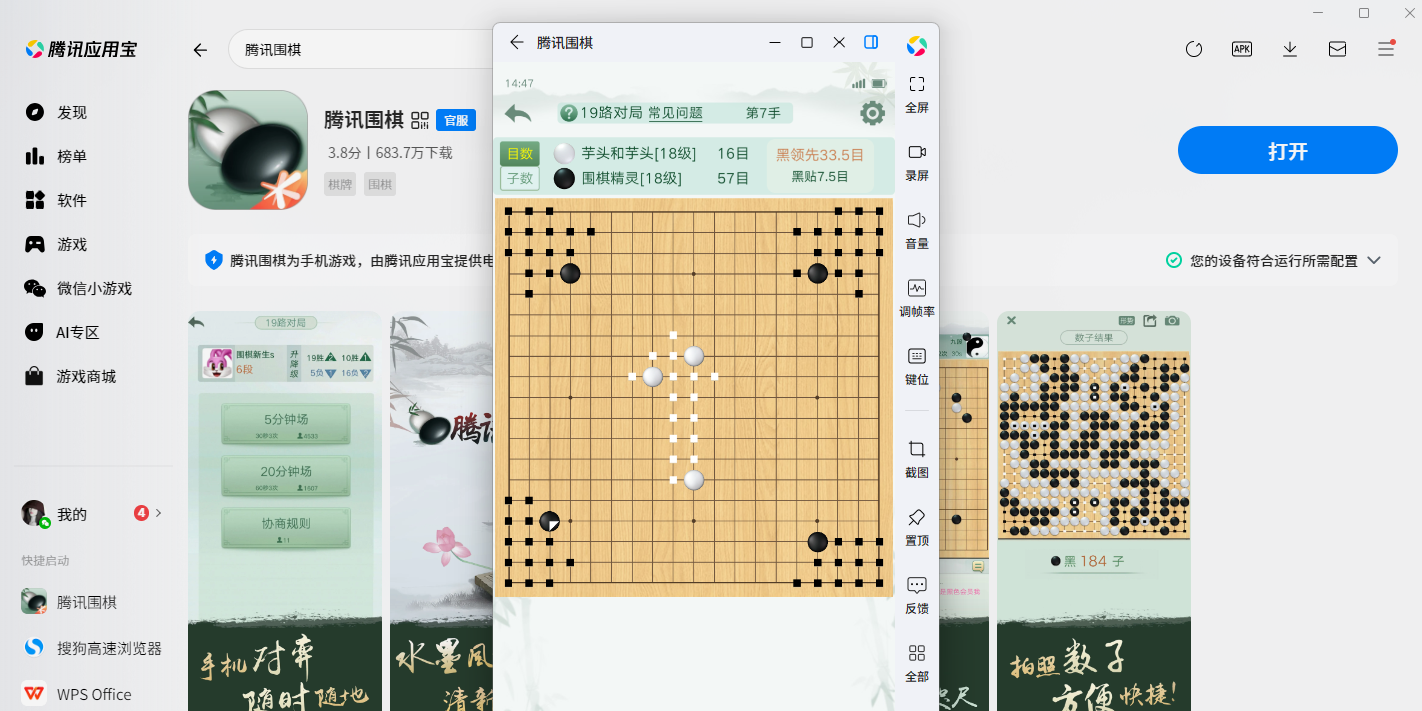The height and width of the screenshot is (711, 1422).
Task: Click the 应用宝 logo at the top of the game toolbar
Action: pyautogui.click(x=917, y=46)
